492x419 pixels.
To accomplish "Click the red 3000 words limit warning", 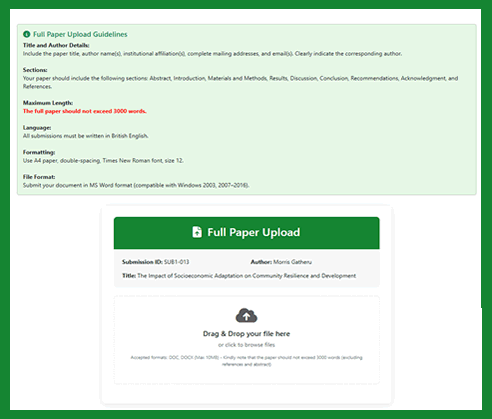I will [85, 111].
